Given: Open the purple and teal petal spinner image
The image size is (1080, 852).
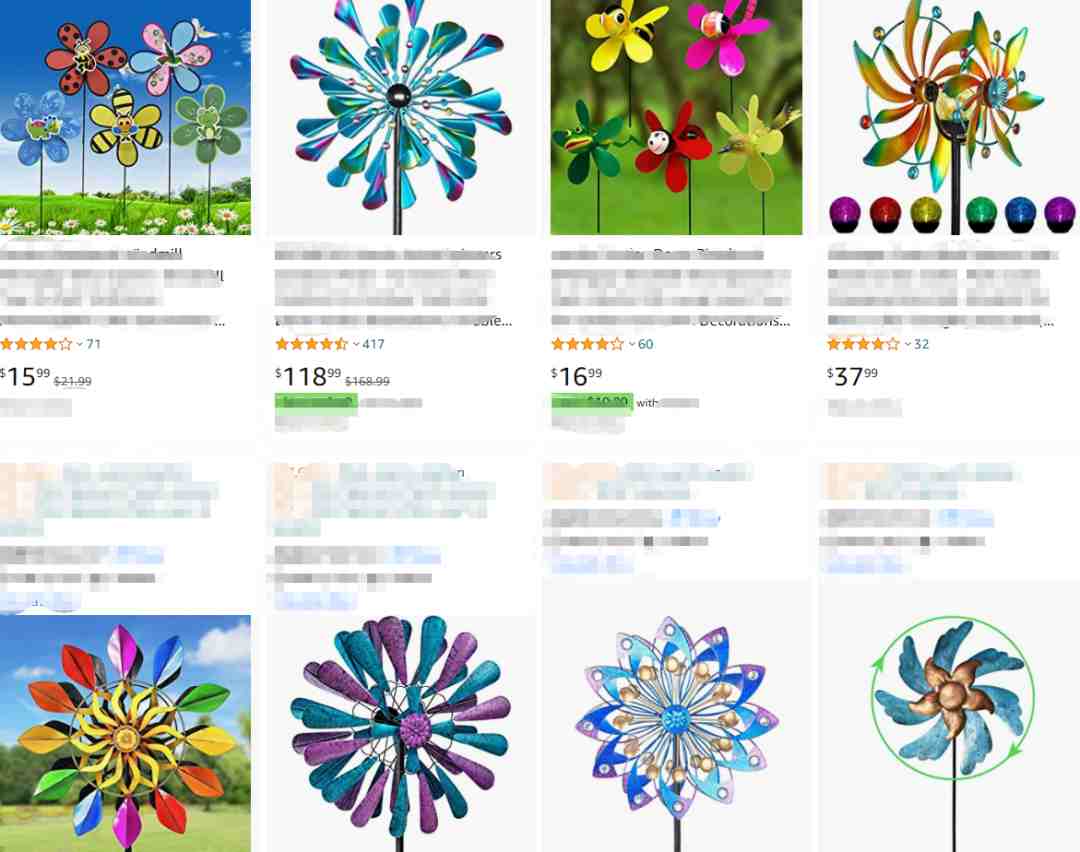Looking at the screenshot, I should point(401,734).
